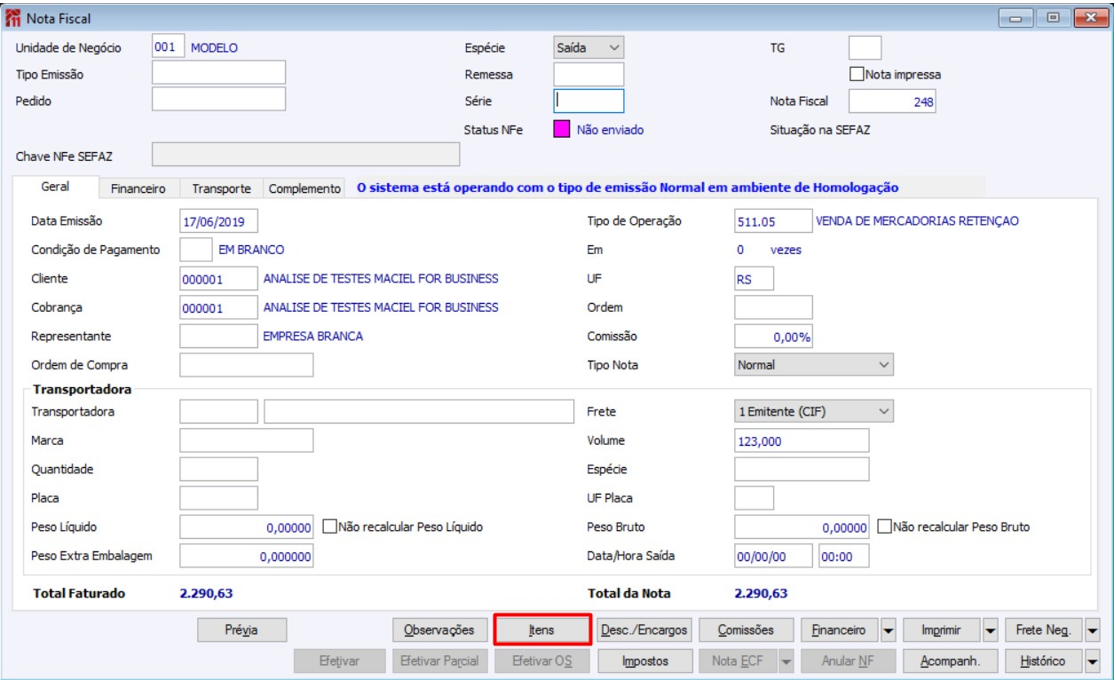Click the Transportadora code field
This screenshot has height=680, width=1116.
(219, 412)
